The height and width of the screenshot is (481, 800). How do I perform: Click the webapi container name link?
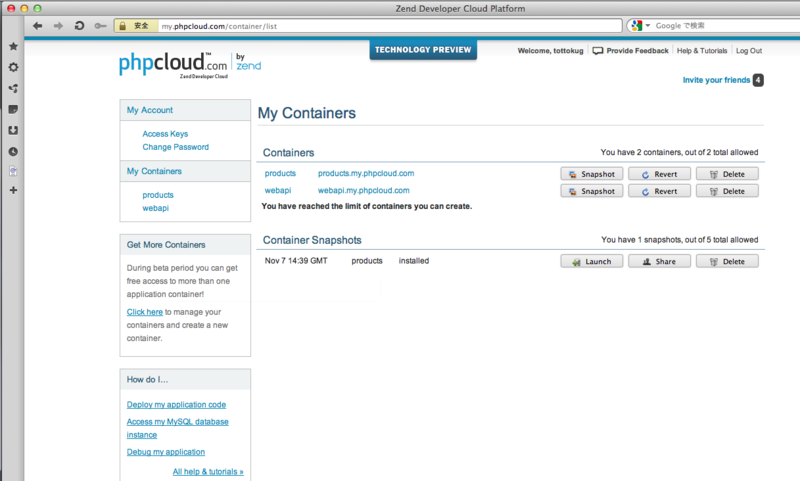coord(278,190)
